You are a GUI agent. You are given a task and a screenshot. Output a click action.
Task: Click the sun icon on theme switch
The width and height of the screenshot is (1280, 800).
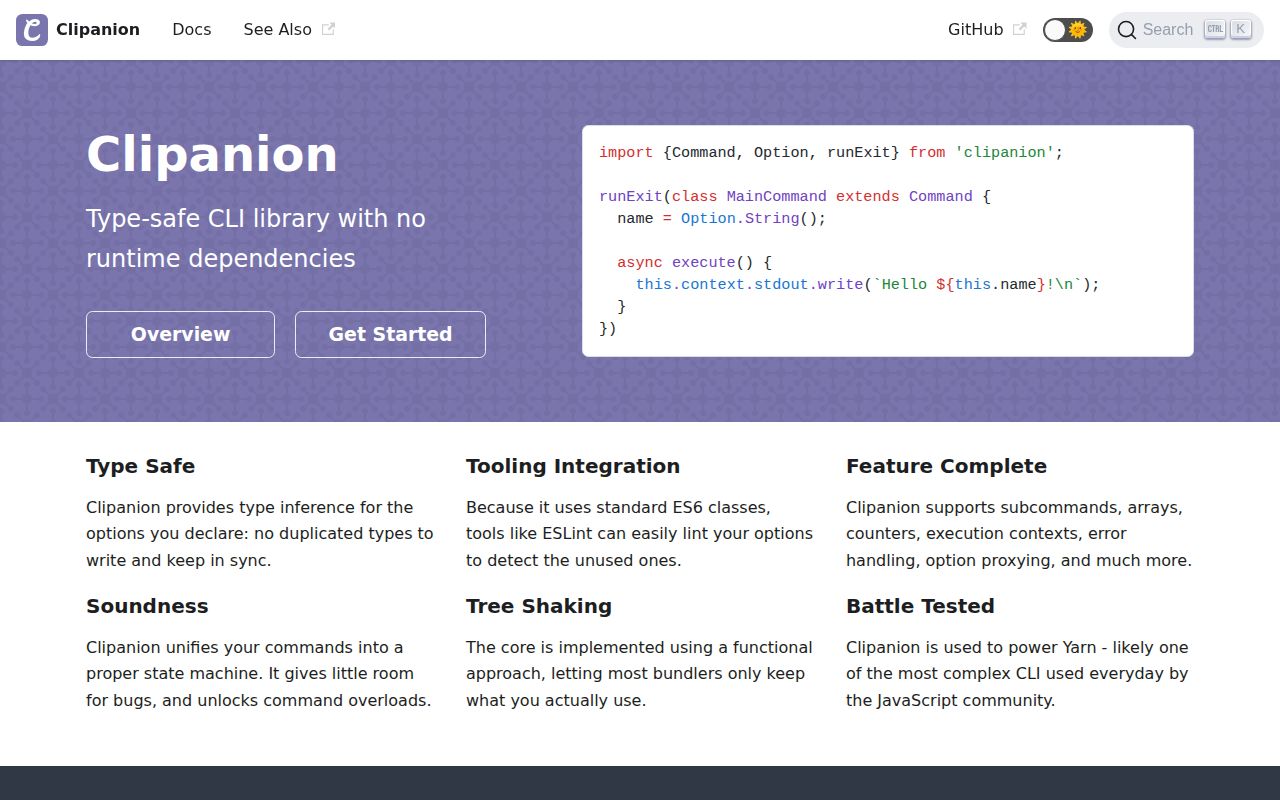click(x=1078, y=30)
